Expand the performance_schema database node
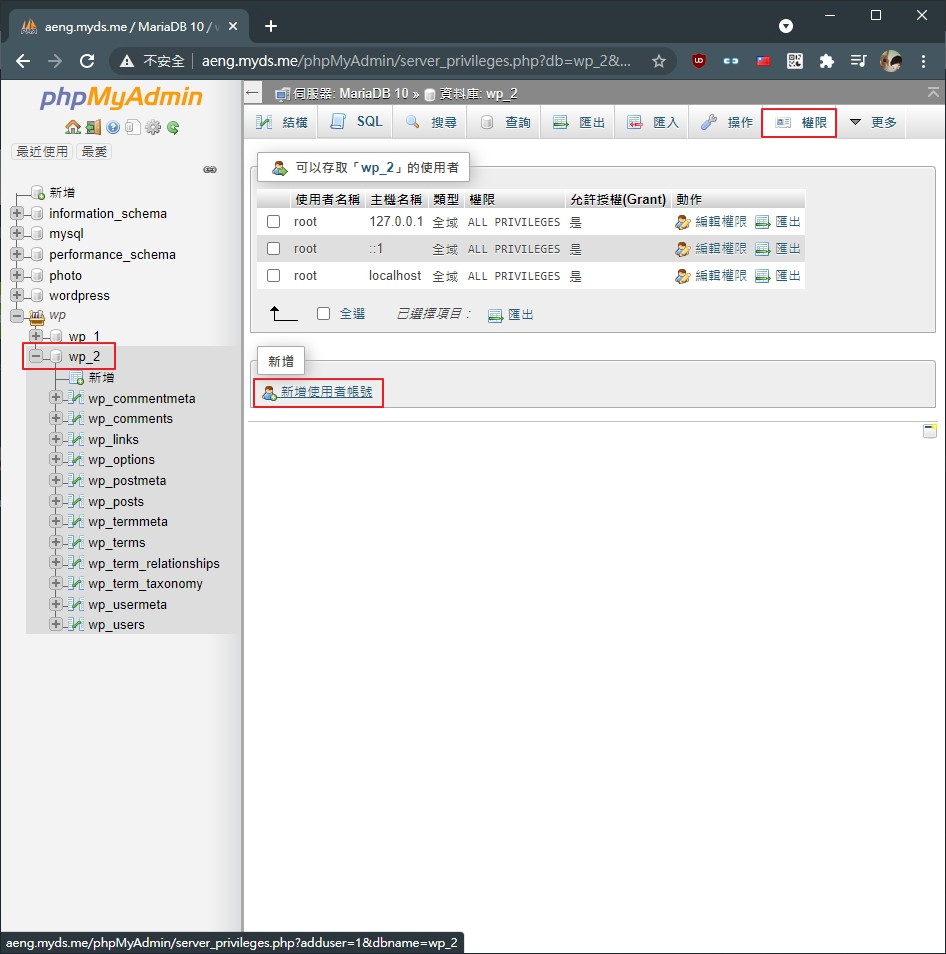The width and height of the screenshot is (946, 954). pos(17,254)
